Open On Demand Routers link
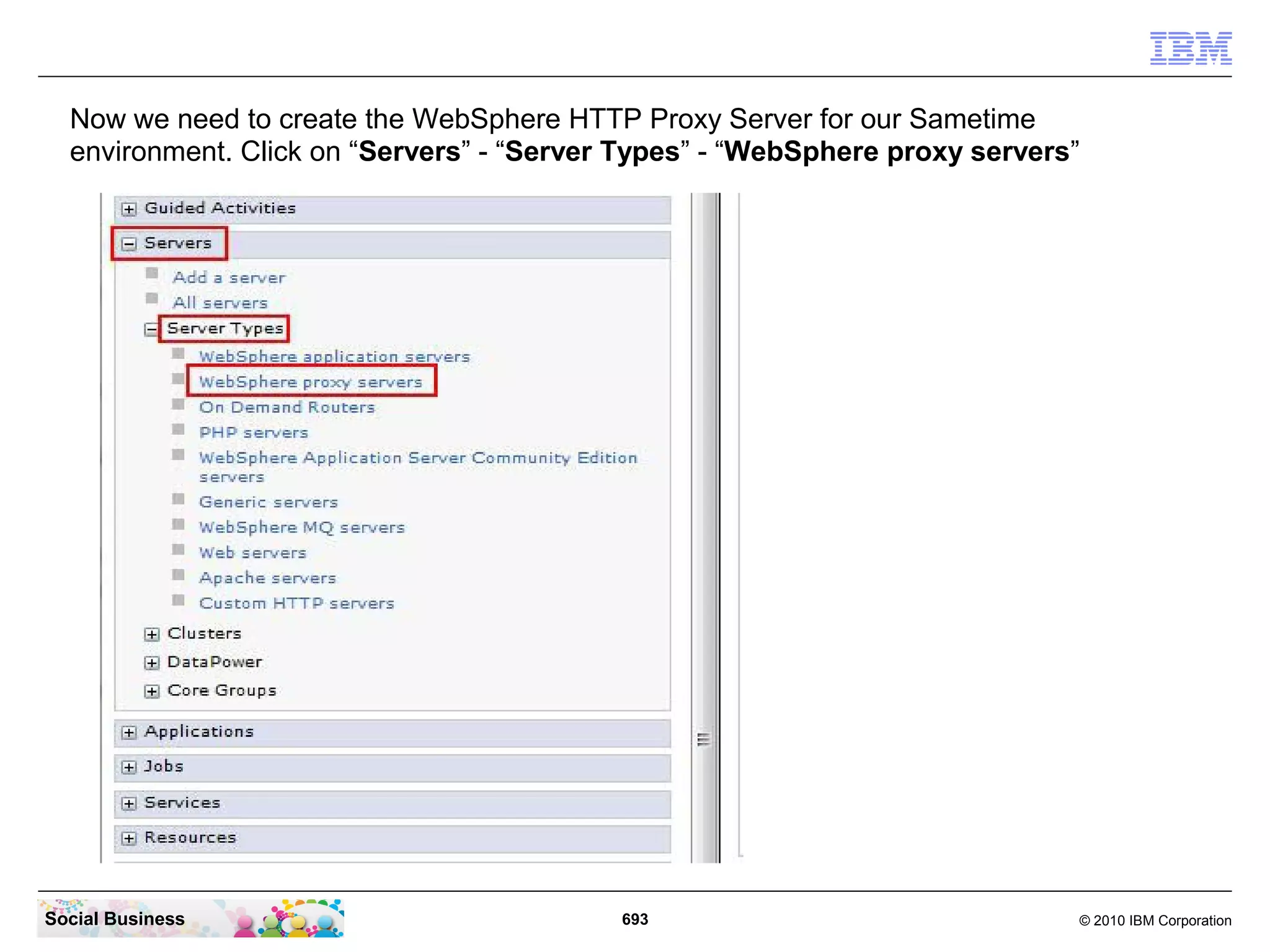 click(x=287, y=407)
